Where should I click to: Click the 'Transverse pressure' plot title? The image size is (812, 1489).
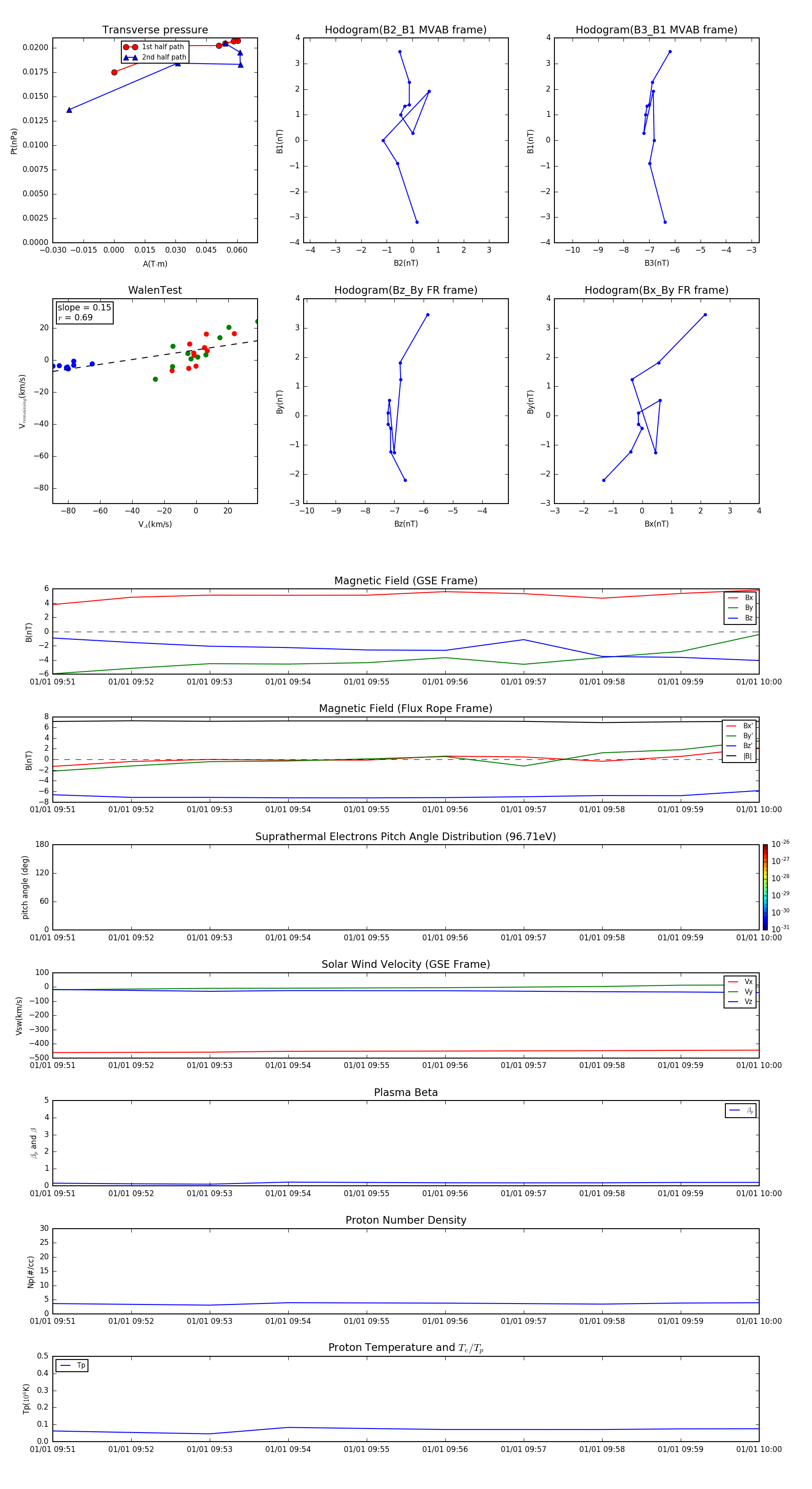pos(155,30)
